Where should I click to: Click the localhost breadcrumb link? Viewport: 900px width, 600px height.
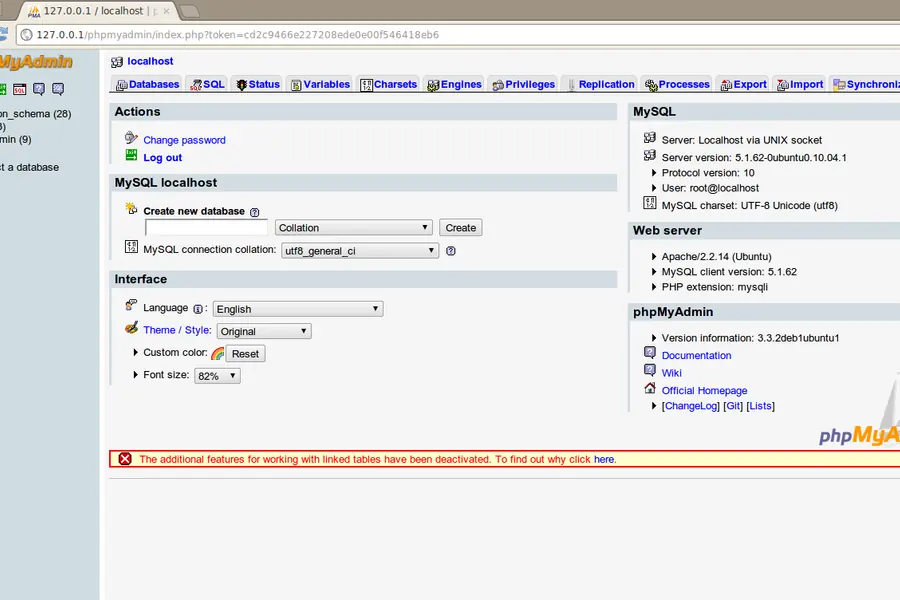coord(150,61)
